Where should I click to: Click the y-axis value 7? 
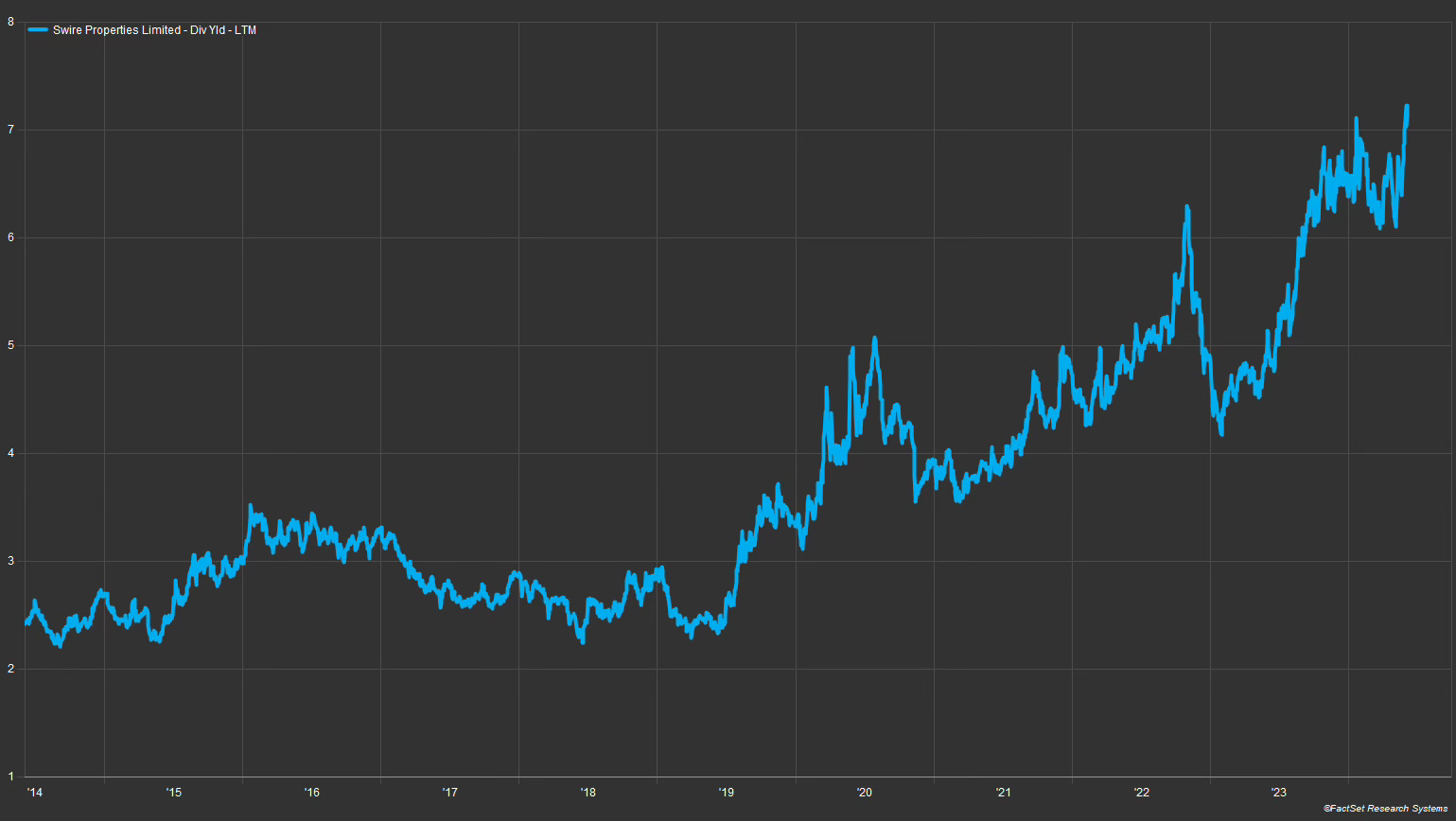(x=10, y=130)
